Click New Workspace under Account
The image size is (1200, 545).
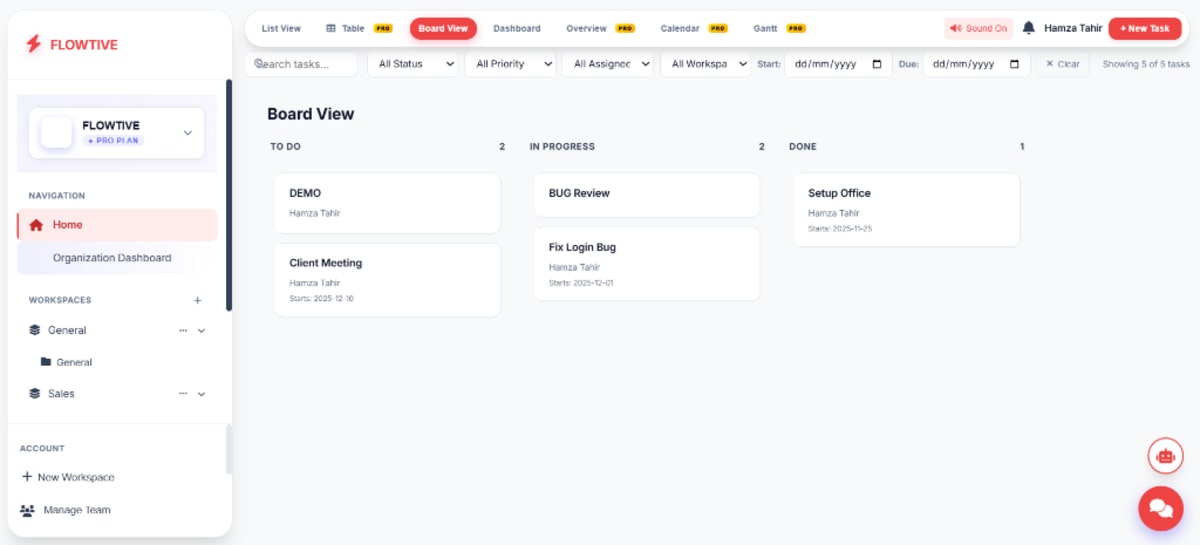coord(68,477)
